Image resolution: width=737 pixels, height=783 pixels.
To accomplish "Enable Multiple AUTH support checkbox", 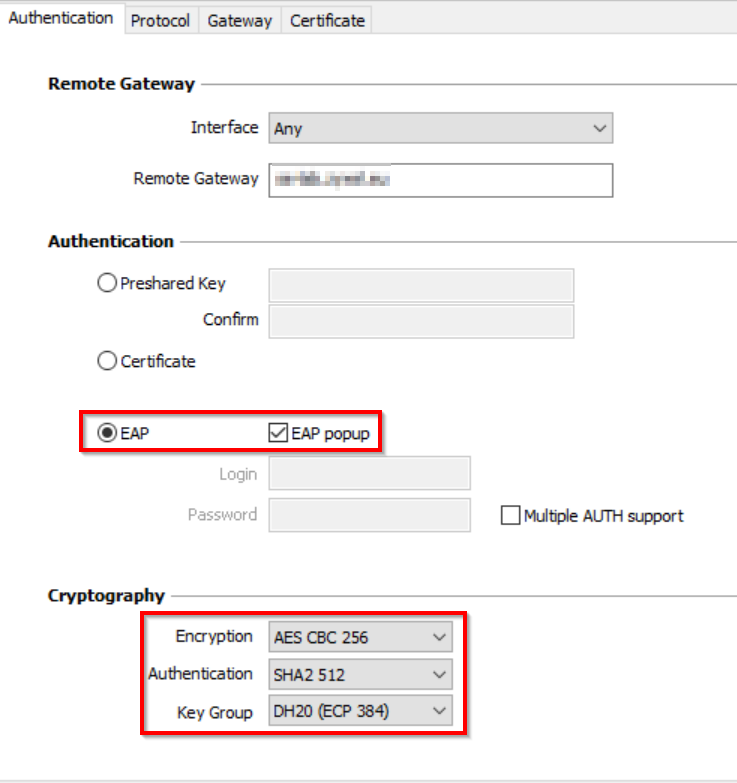I will pos(510,517).
